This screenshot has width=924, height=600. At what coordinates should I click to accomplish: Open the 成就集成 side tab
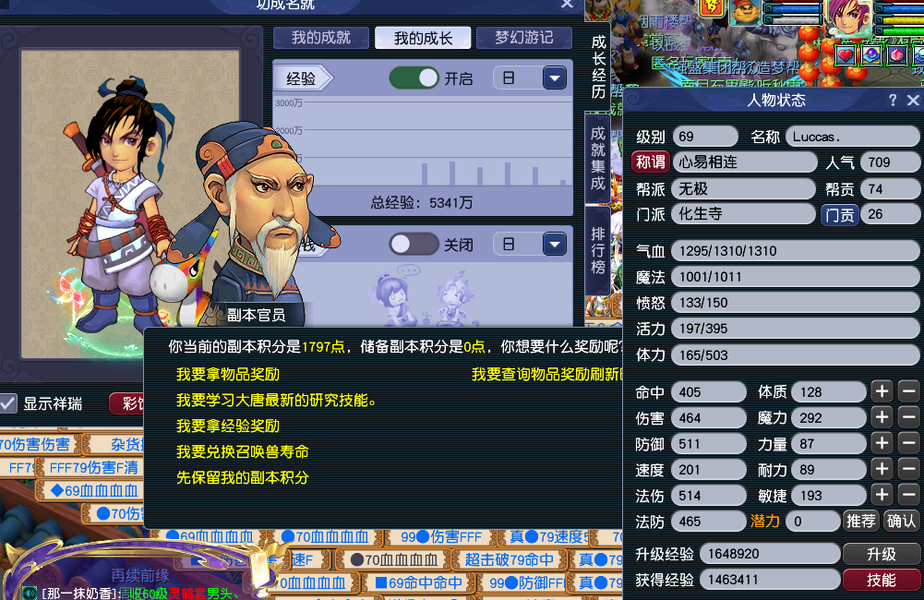[x=598, y=158]
